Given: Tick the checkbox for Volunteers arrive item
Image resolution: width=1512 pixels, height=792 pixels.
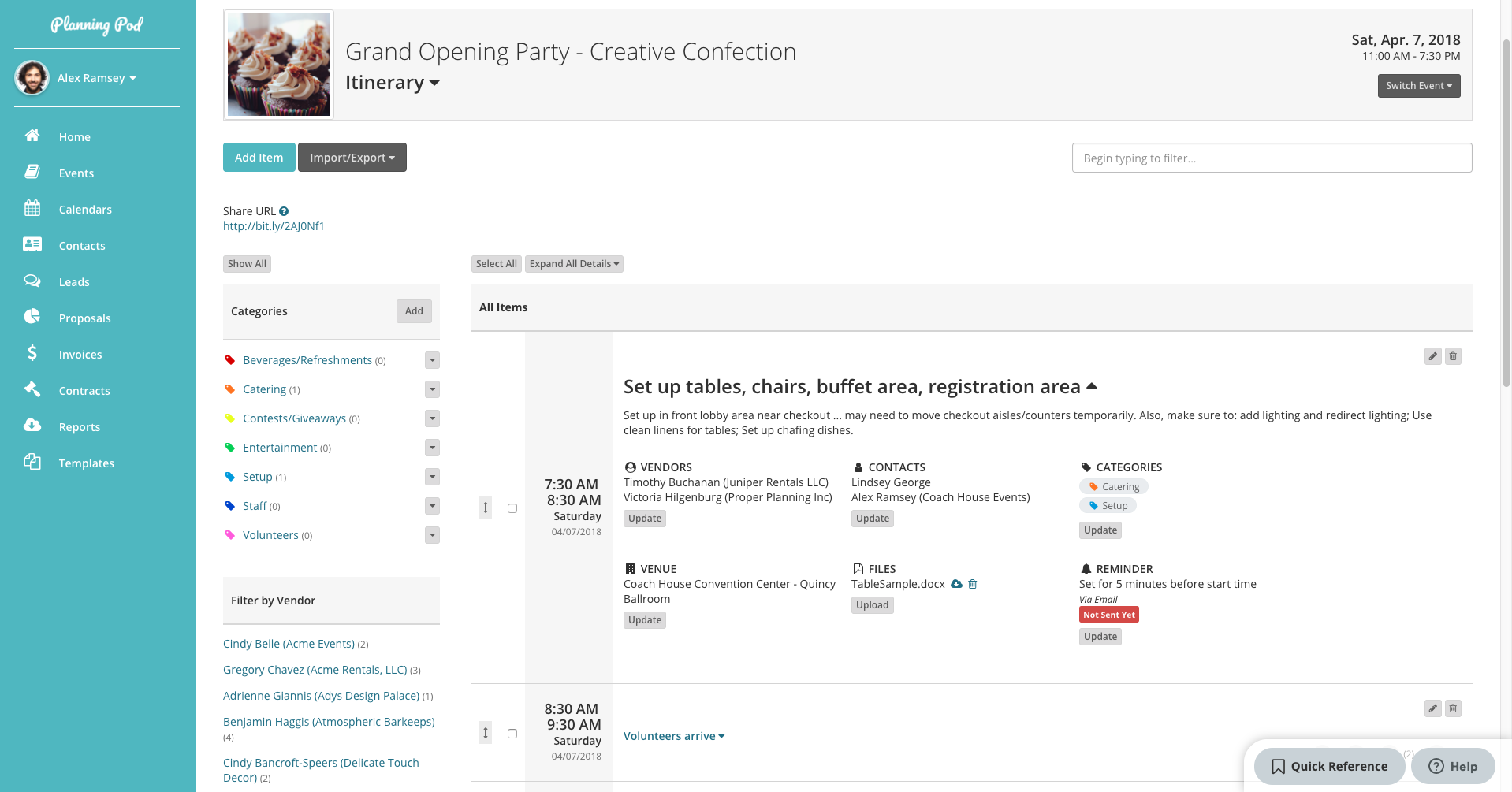Looking at the screenshot, I should click(512, 734).
